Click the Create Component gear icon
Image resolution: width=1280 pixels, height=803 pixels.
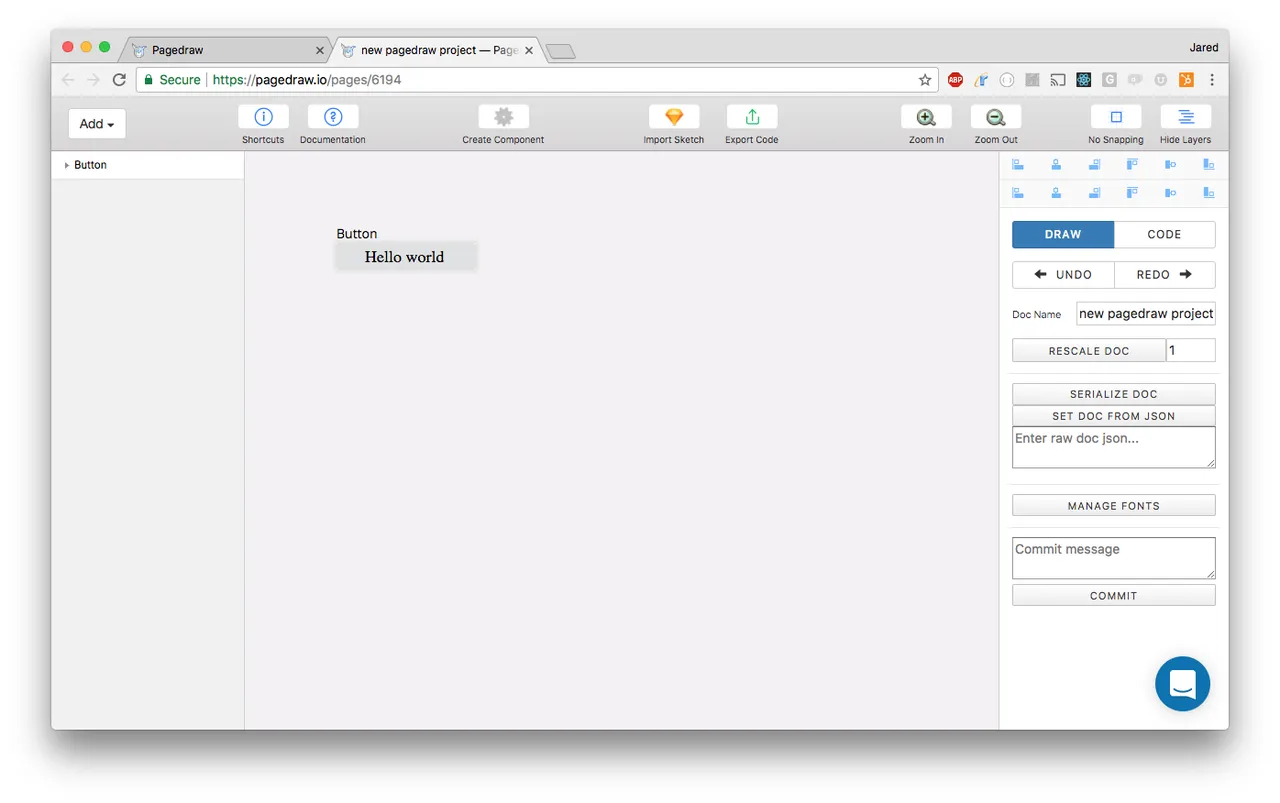(x=503, y=117)
